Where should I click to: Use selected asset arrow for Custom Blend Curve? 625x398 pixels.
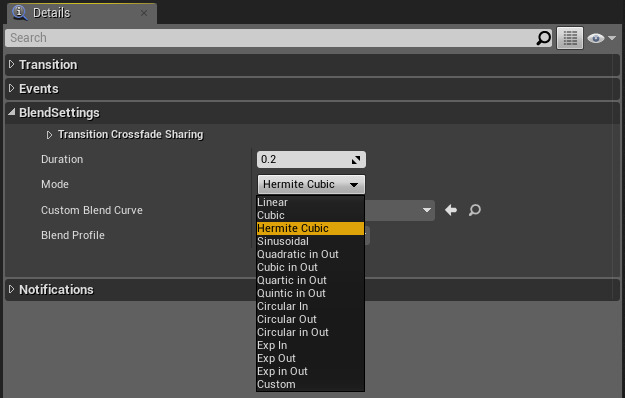point(451,210)
